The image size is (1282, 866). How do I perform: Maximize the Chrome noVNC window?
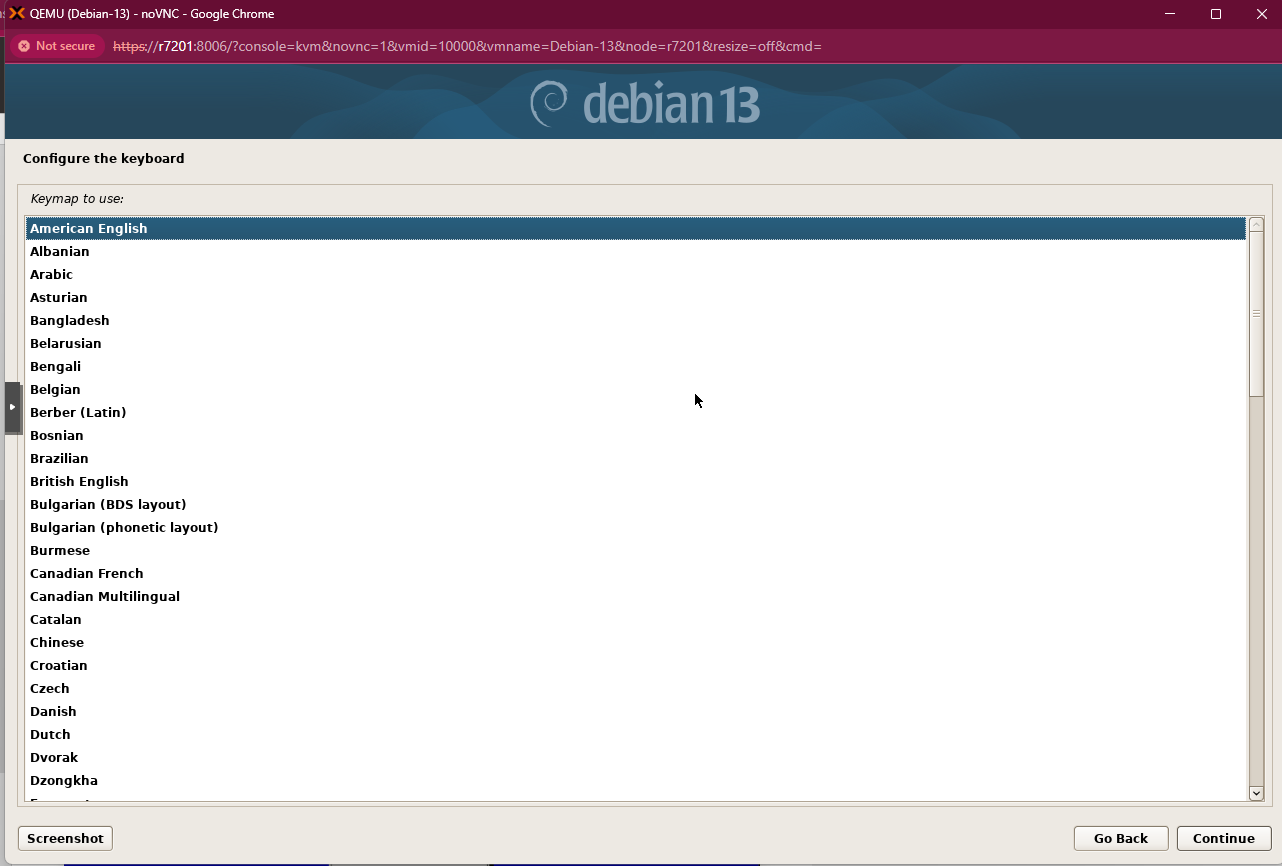coord(1216,14)
